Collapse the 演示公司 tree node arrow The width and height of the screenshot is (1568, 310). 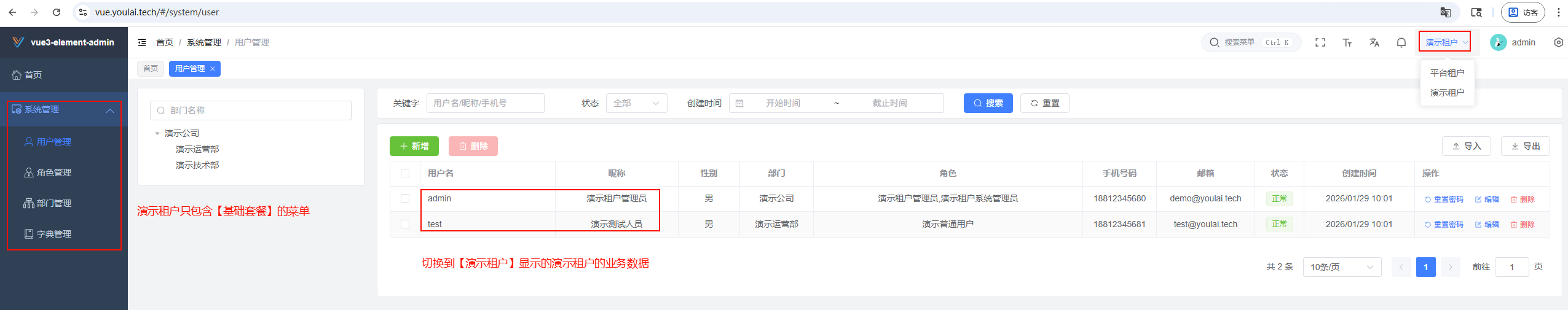point(157,133)
